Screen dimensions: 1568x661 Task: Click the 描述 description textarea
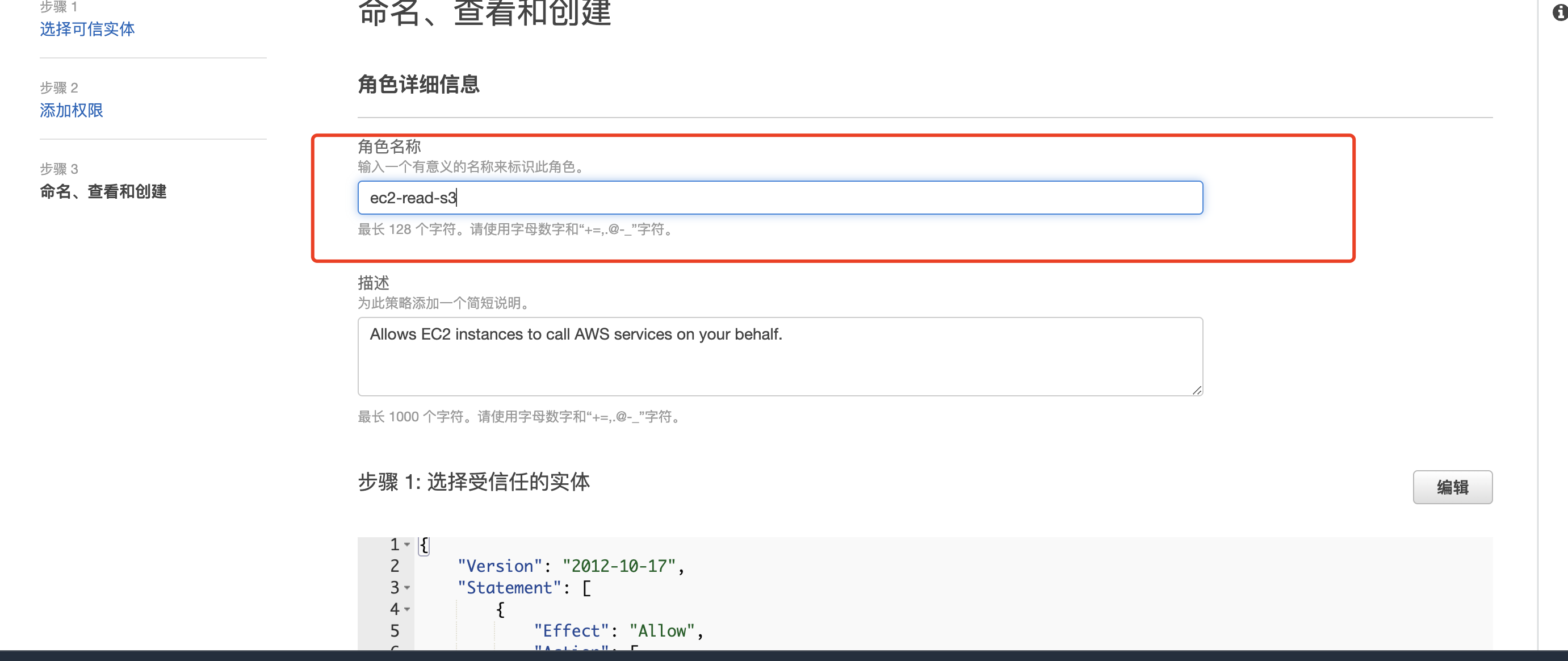tap(779, 356)
